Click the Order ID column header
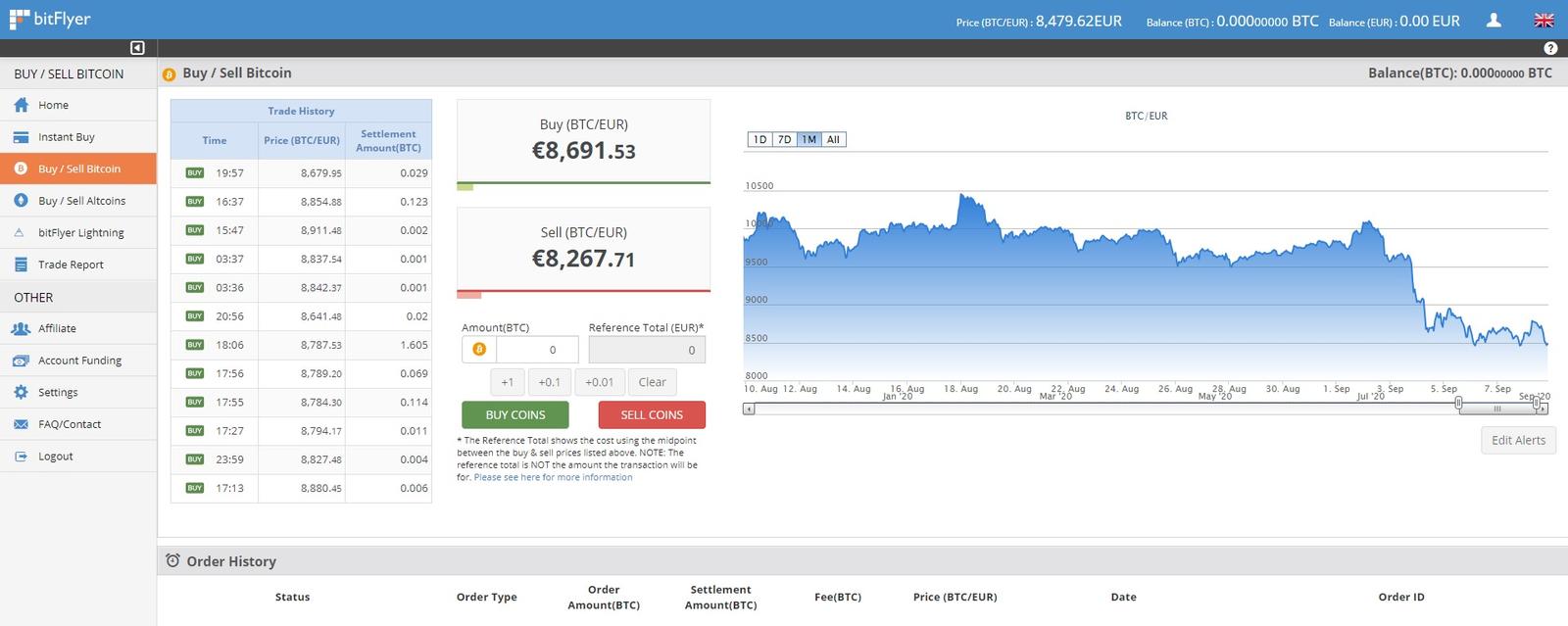This screenshot has width=1568, height=626. (x=1401, y=597)
